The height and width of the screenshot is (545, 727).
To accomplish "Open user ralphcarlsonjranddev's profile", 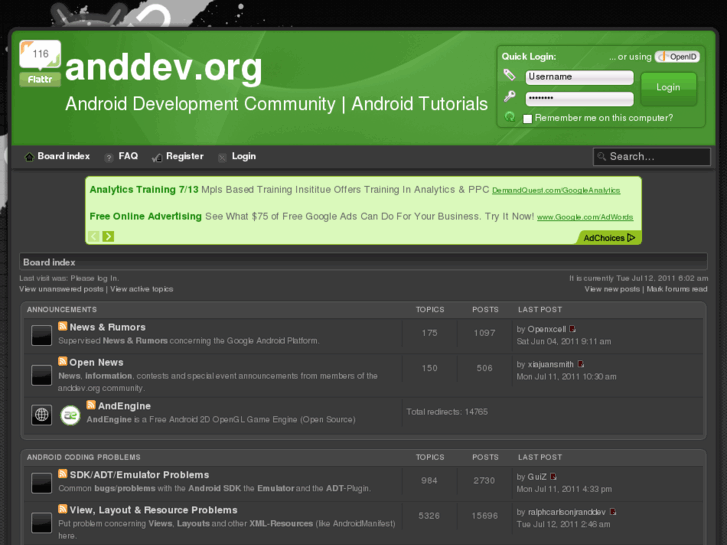I will 567,512.
